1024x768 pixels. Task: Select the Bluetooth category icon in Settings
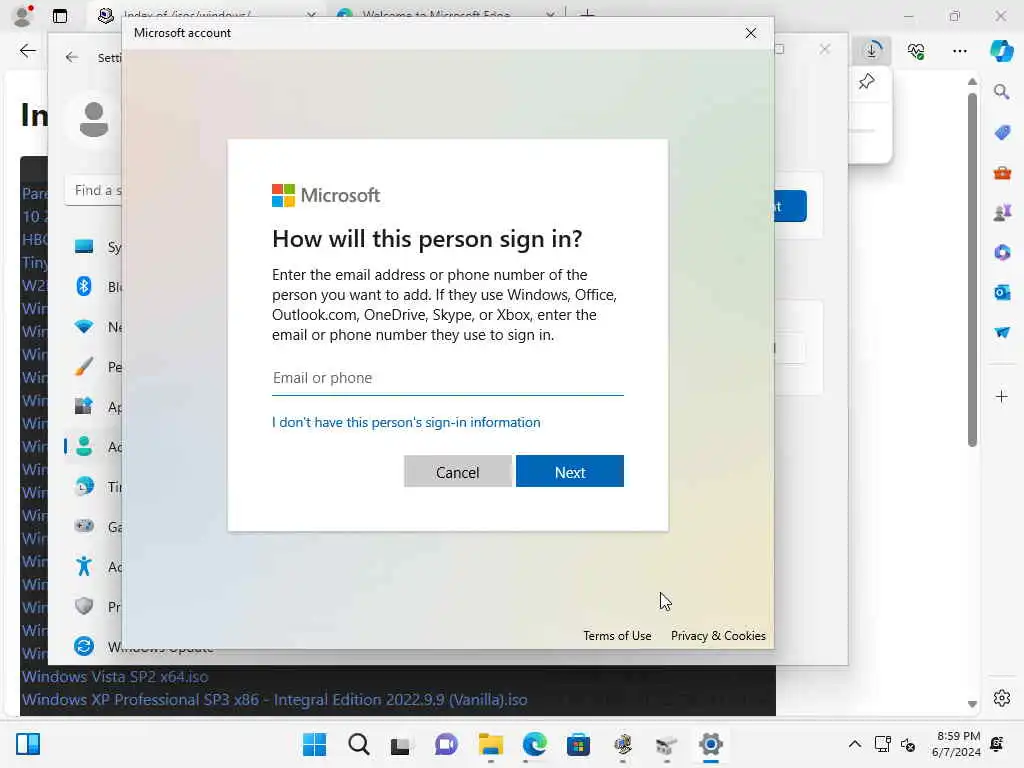pyautogui.click(x=84, y=286)
